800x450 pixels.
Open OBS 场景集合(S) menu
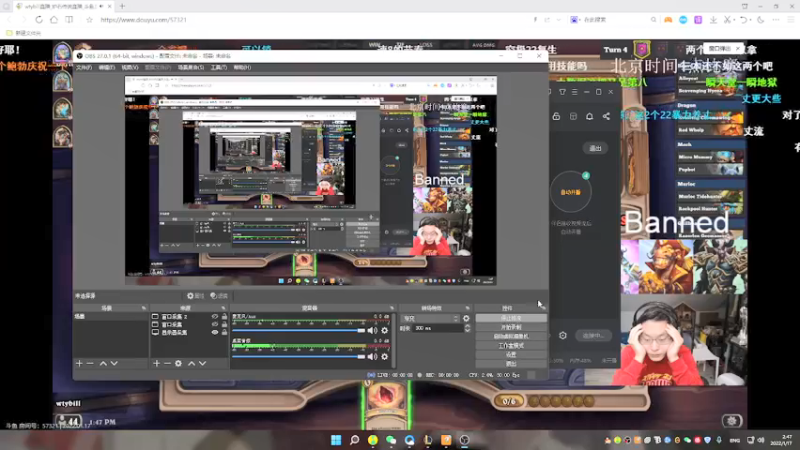pyautogui.click(x=191, y=67)
